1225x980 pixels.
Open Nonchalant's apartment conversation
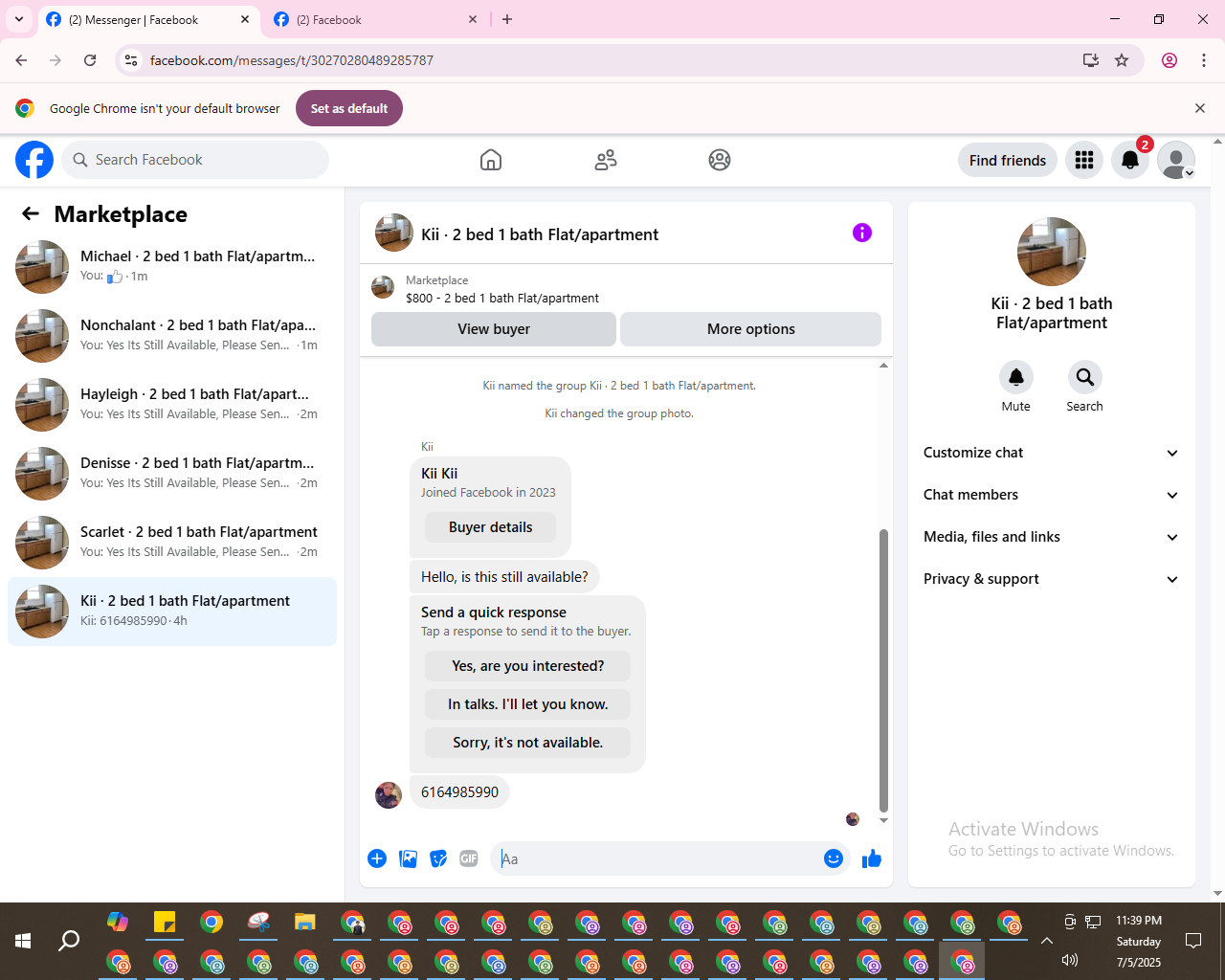click(172, 336)
